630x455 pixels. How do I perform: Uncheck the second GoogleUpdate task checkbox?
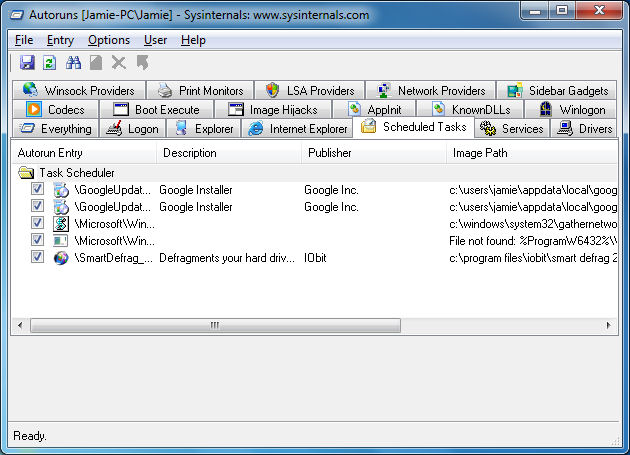point(37,206)
